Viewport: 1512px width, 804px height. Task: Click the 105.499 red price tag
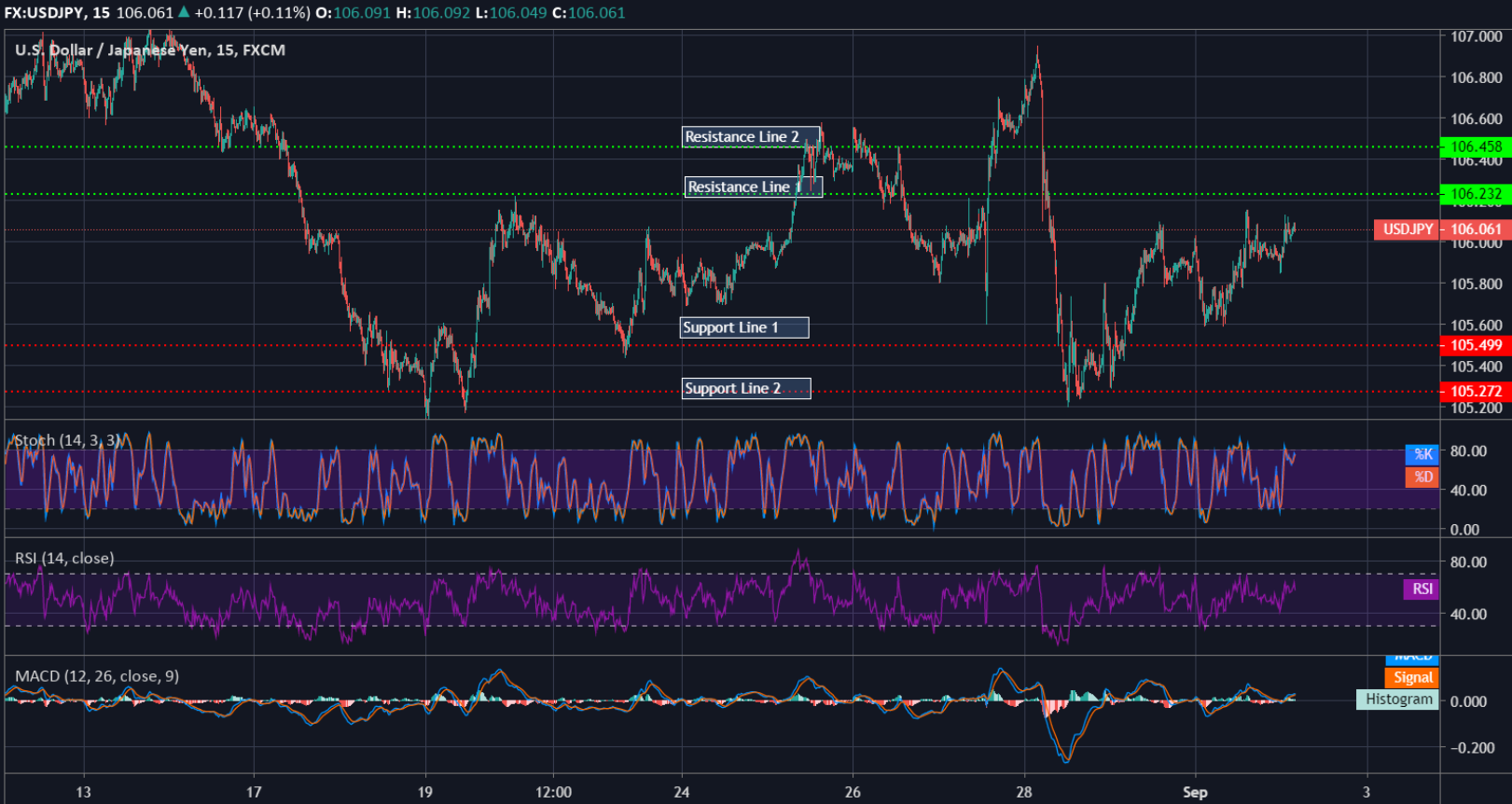click(1476, 345)
